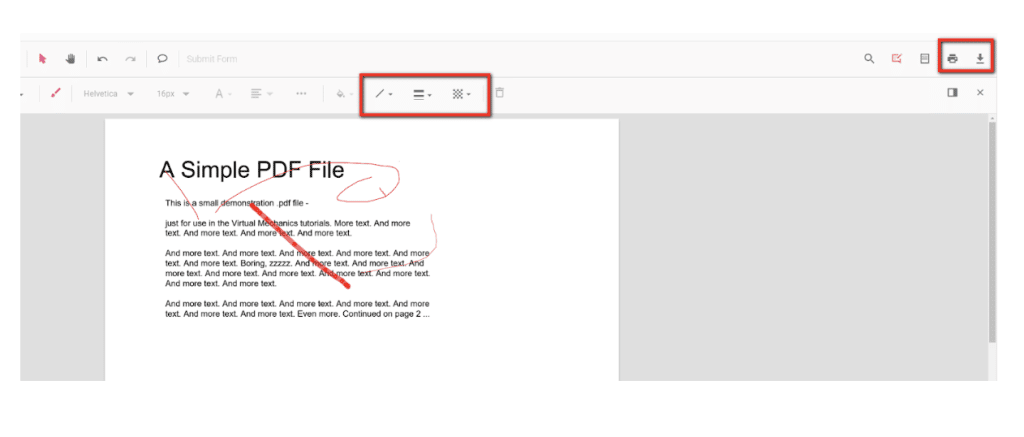This screenshot has width=1024, height=437.
Task: Open the Helvetica font family dropdown
Action: 108,93
